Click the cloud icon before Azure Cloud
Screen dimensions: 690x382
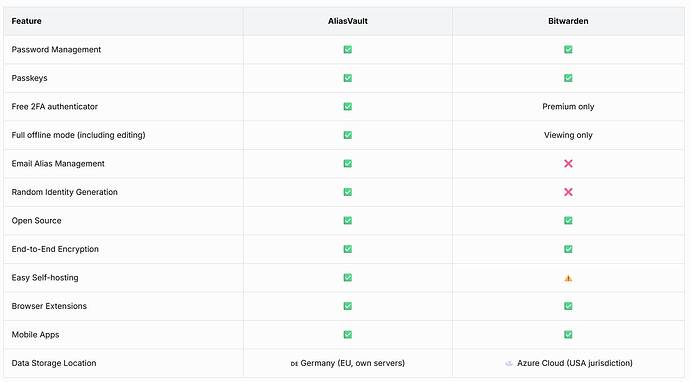pyautogui.click(x=509, y=364)
